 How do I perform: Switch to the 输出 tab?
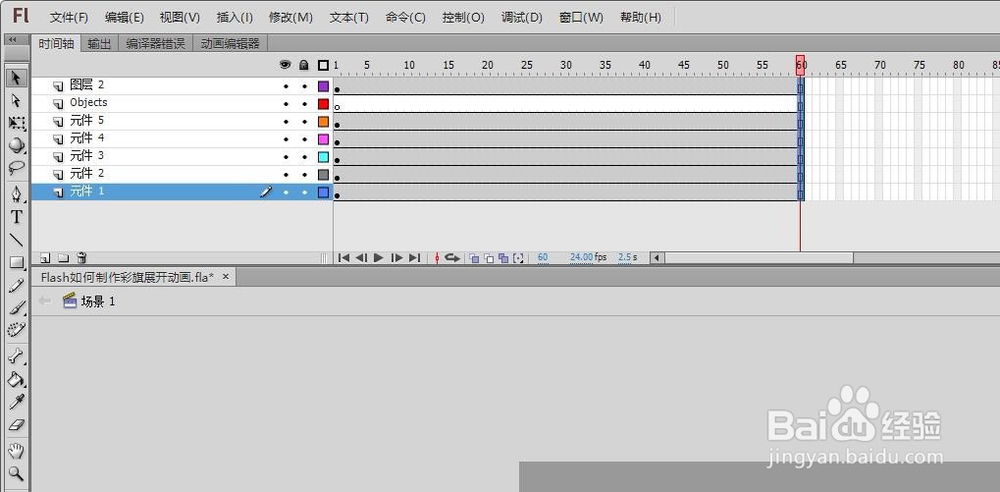99,43
